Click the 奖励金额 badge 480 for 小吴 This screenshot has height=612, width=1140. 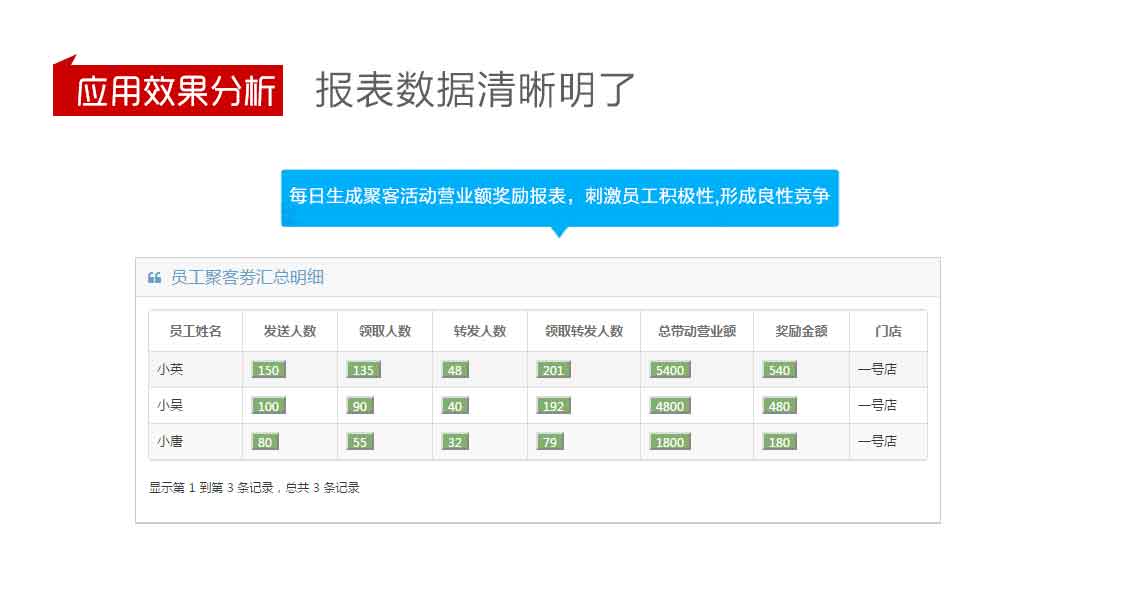(779, 405)
